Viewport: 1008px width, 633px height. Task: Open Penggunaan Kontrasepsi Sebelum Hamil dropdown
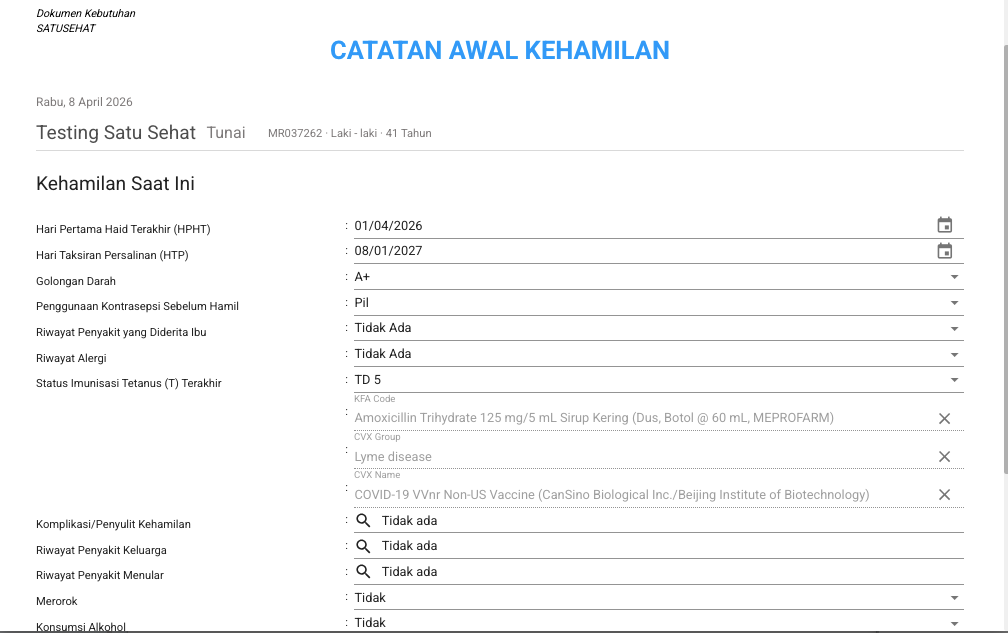pyautogui.click(x=954, y=302)
